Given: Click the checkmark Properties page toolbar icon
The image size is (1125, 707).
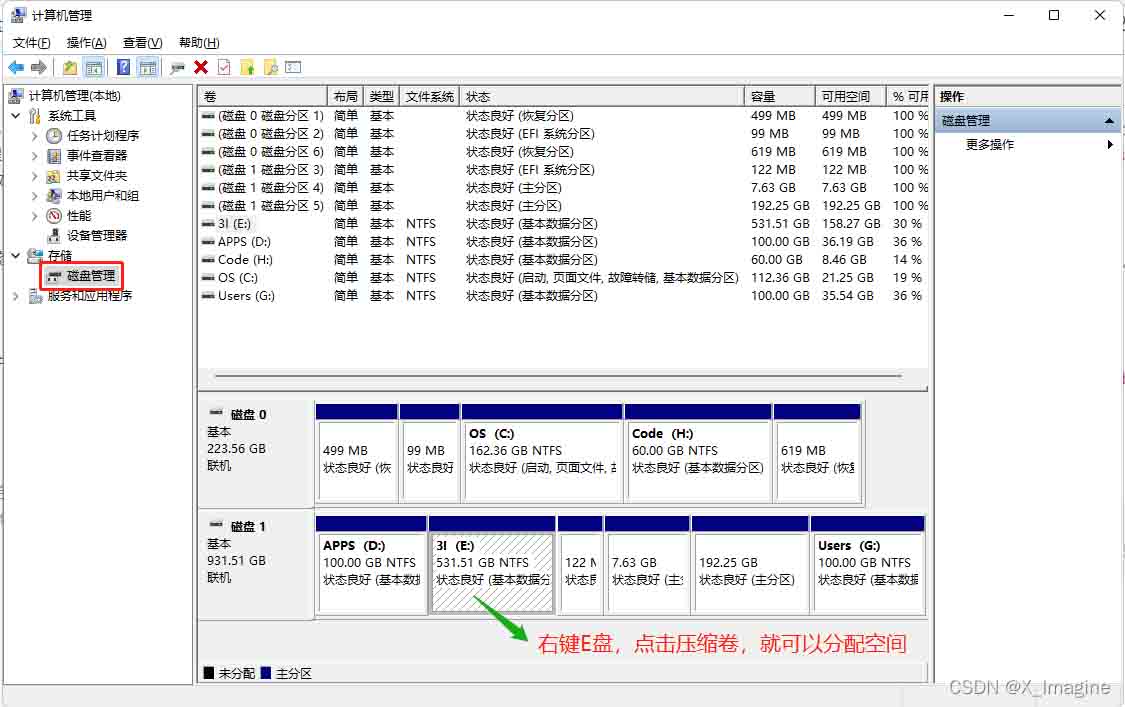Looking at the screenshot, I should coord(224,67).
